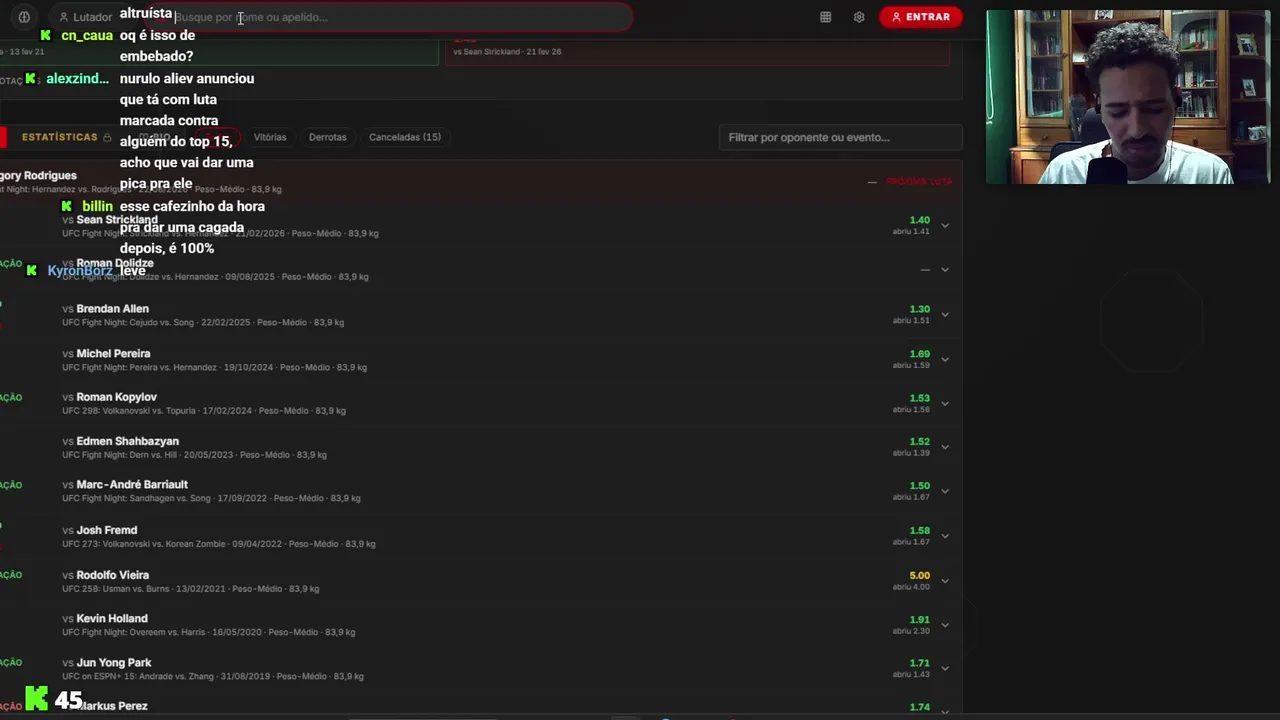Click the PRÓXIMA LUTA label
Screen dimensions: 1280x720
(919, 181)
